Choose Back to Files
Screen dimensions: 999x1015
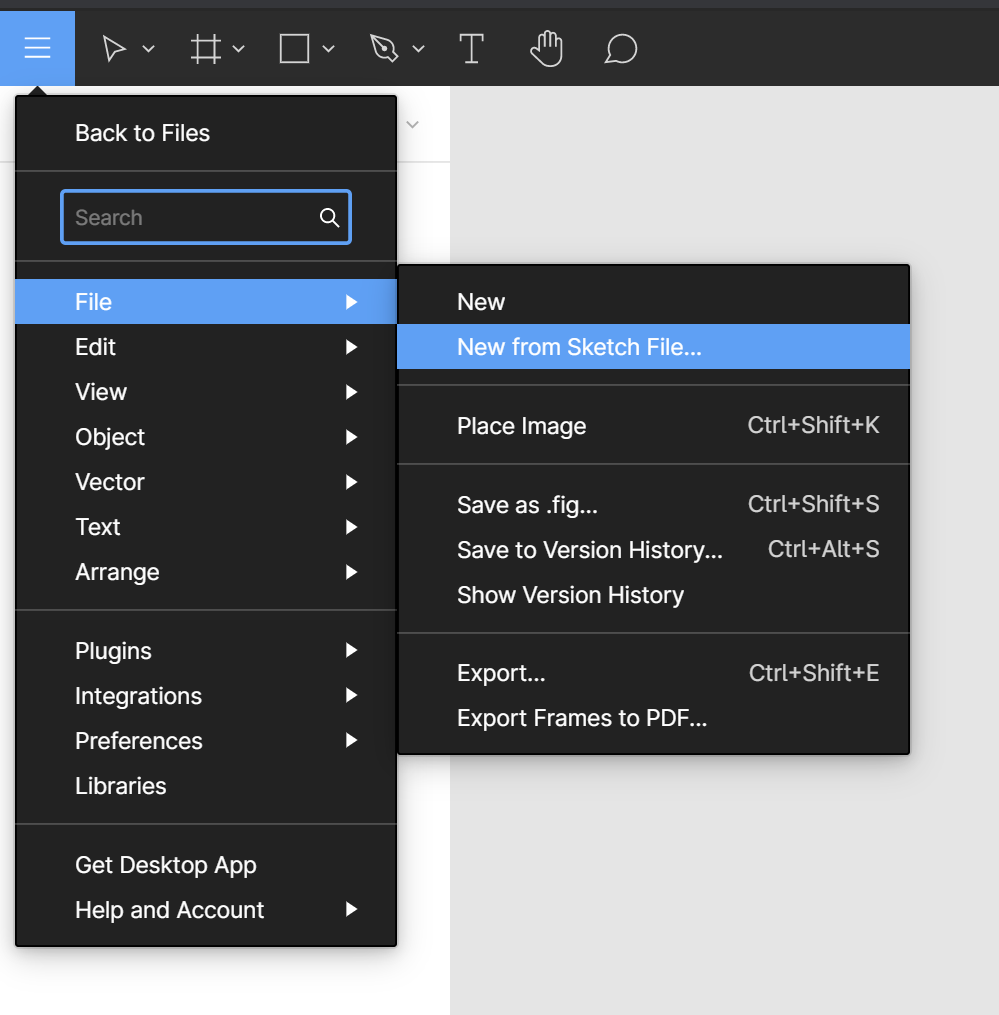pyautogui.click(x=206, y=133)
